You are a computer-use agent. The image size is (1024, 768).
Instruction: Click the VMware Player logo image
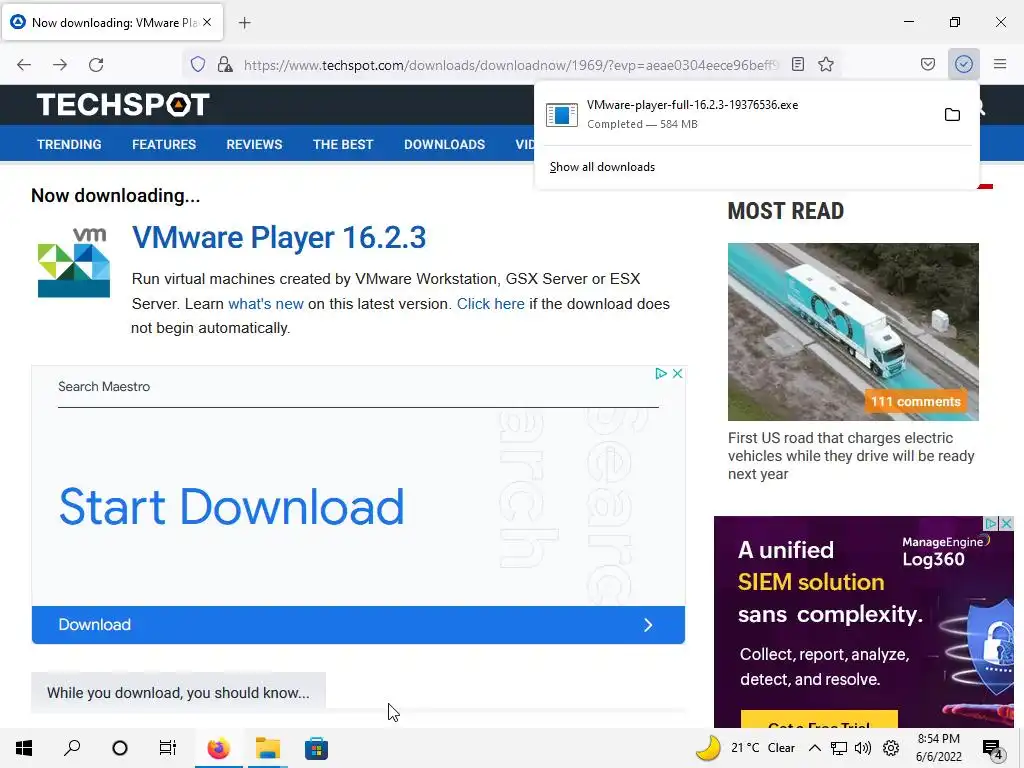click(74, 262)
